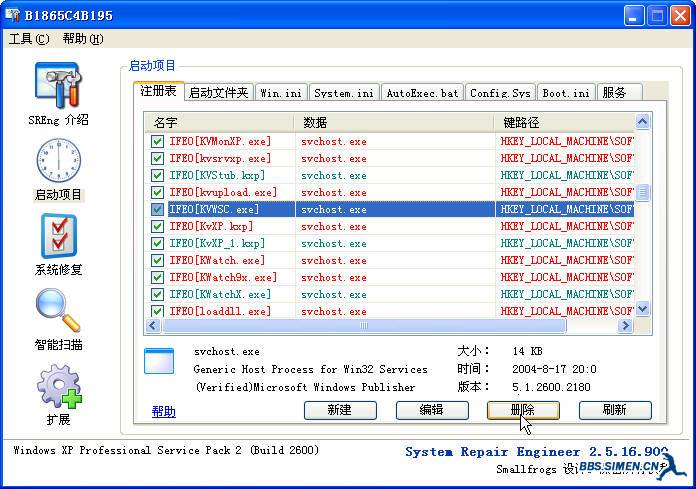Click the list scroll up arrow
Viewport: 696px width, 489px height.
[x=642, y=121]
